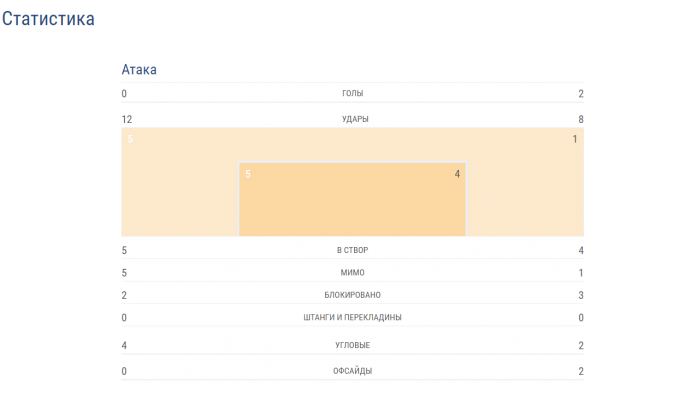The height and width of the screenshot is (400, 691).
Task: Click the left value 12 in the УДАРЫ row
Action: pos(127,119)
